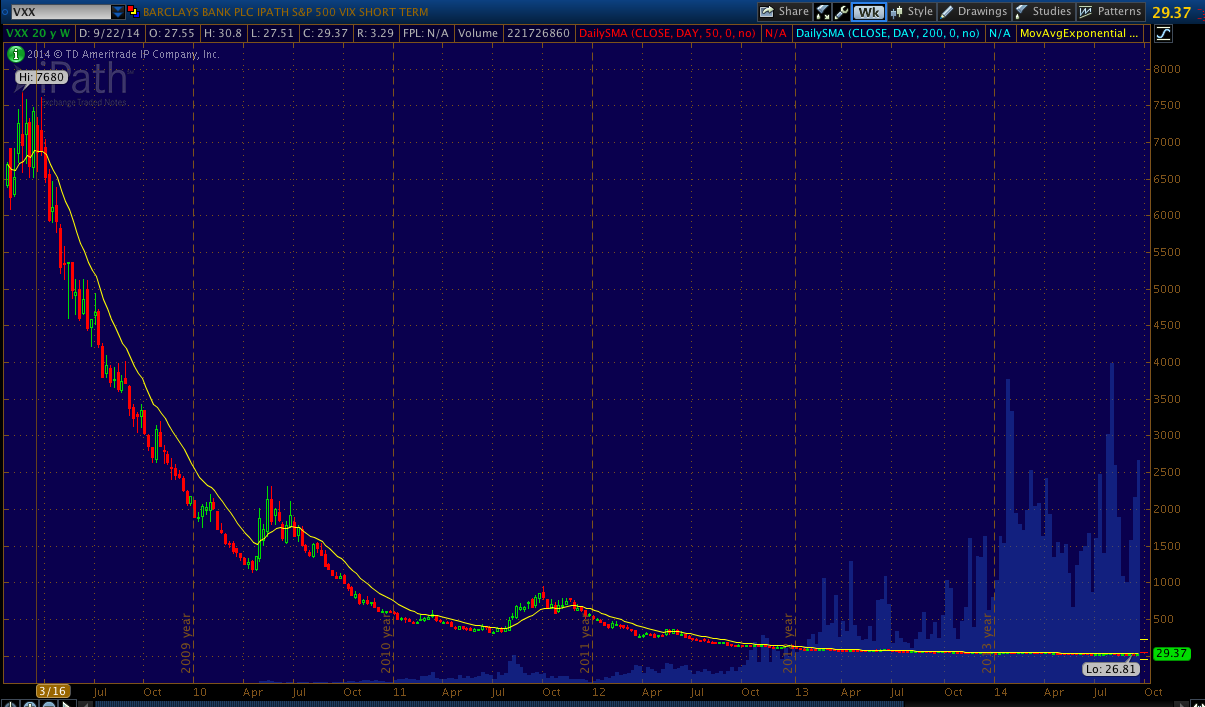Click the 29.37 current price label
Screen dimensions: 1205x707
(1170, 653)
